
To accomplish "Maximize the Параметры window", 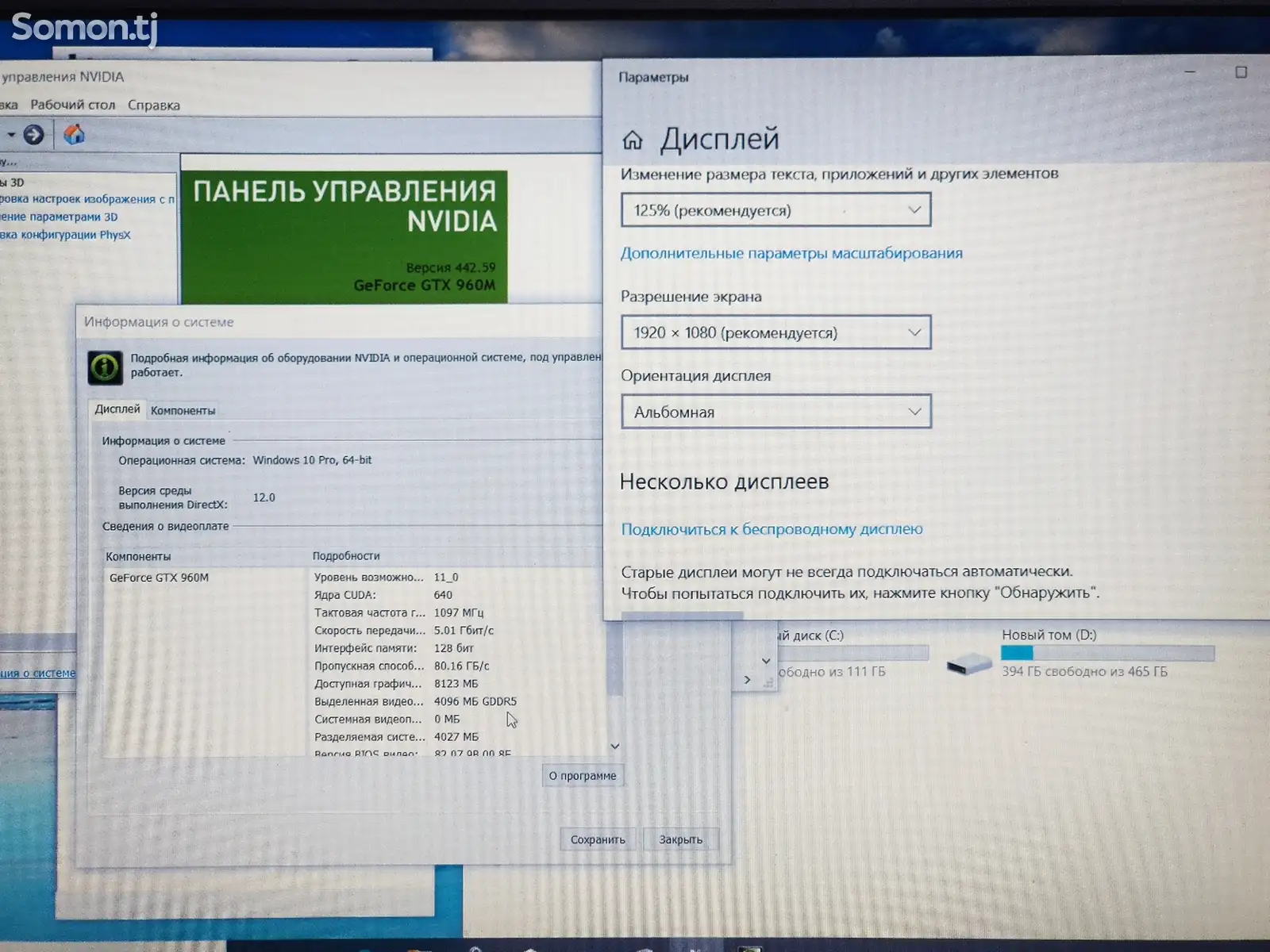I will (x=1241, y=72).
